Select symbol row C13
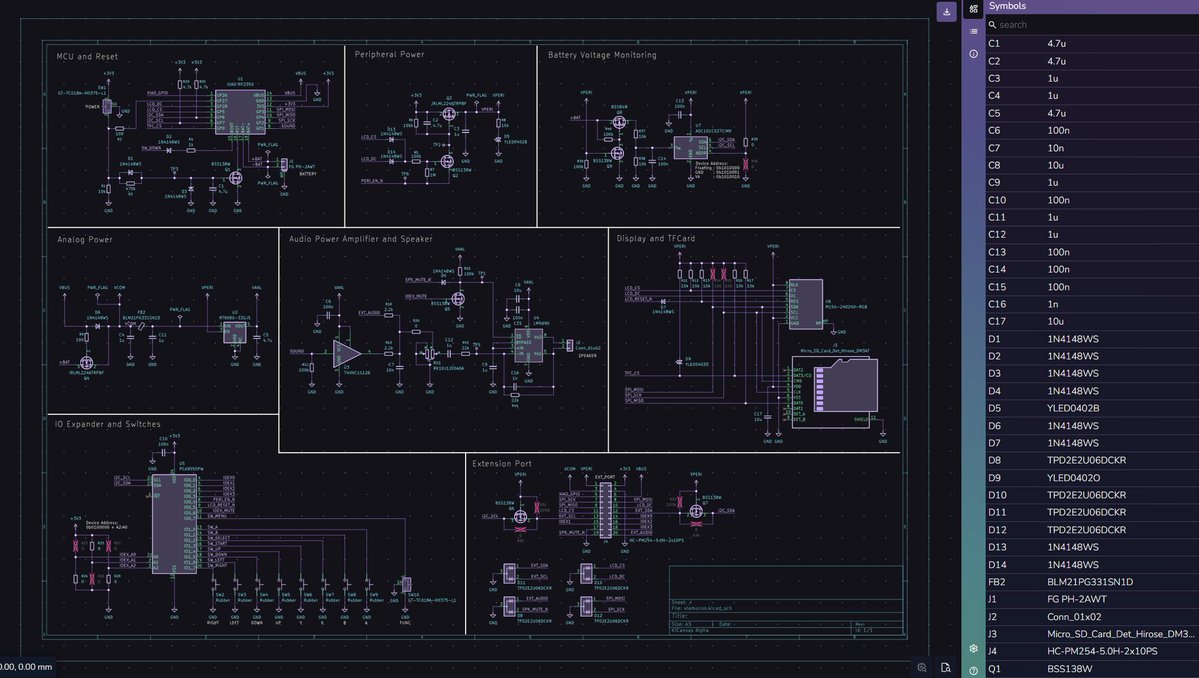The height and width of the screenshot is (678, 1199). click(1093, 251)
